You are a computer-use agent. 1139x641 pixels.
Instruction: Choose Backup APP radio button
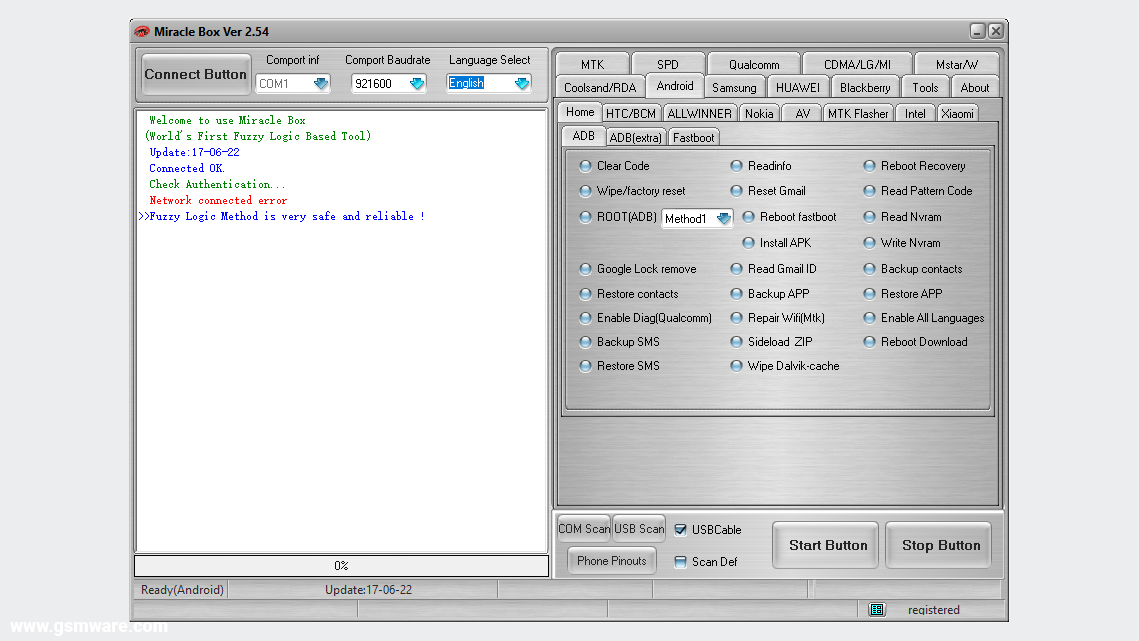pos(737,294)
